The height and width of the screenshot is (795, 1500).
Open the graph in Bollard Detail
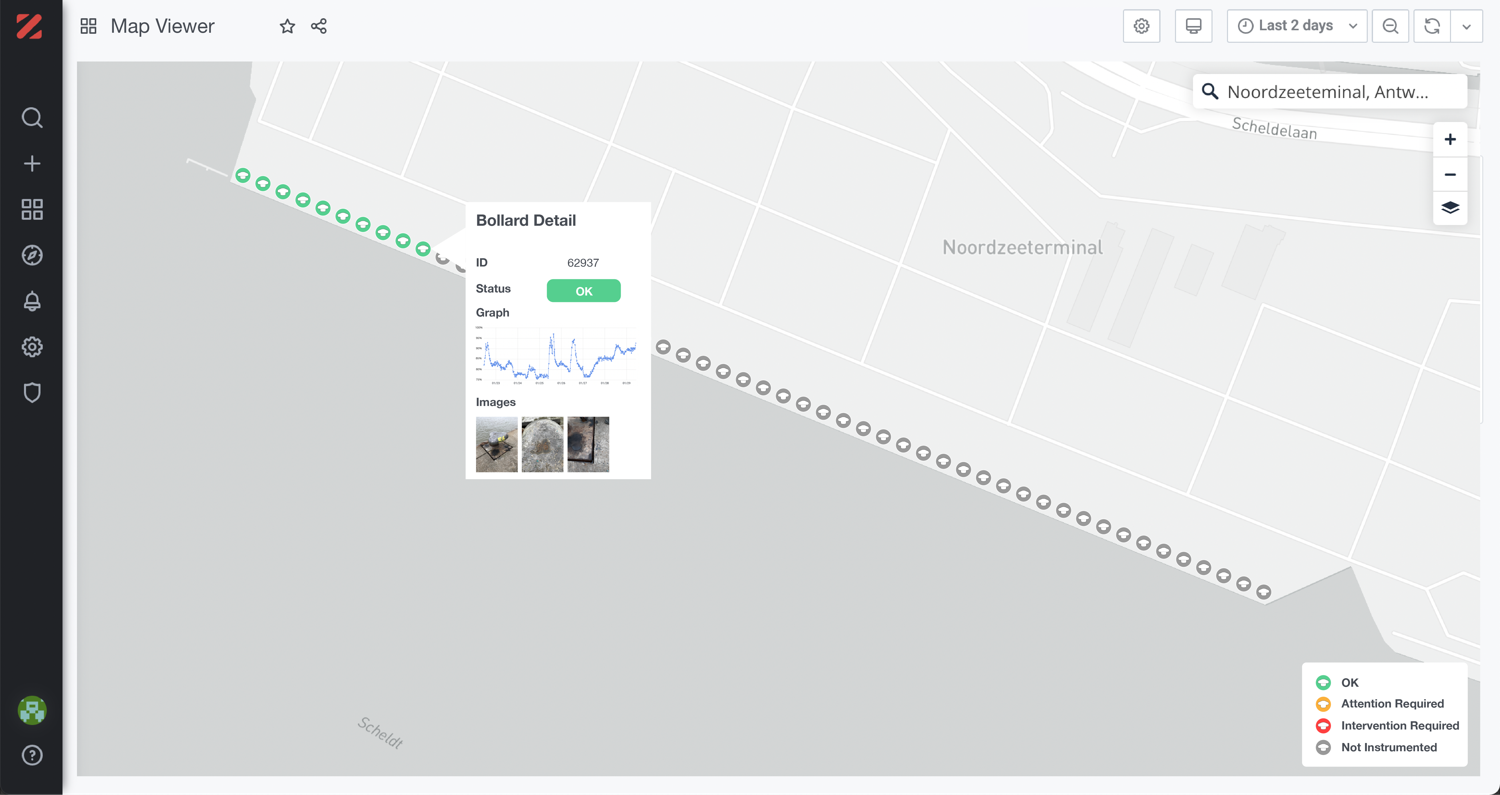tap(556, 355)
